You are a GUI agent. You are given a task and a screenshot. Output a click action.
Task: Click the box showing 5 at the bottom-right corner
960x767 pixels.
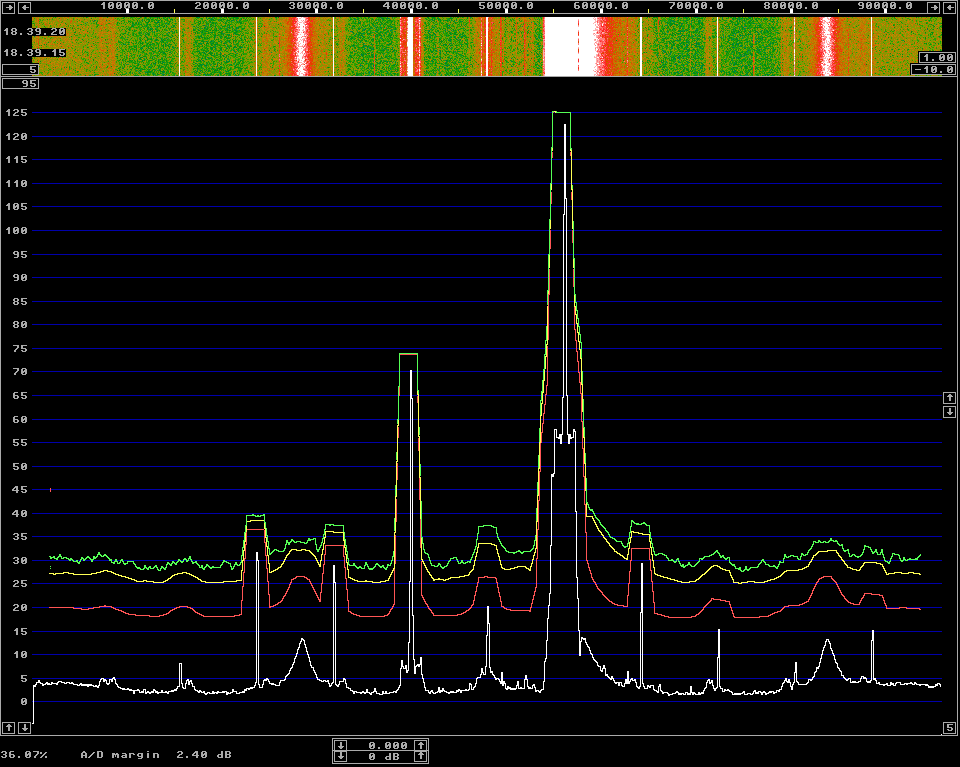[949, 727]
